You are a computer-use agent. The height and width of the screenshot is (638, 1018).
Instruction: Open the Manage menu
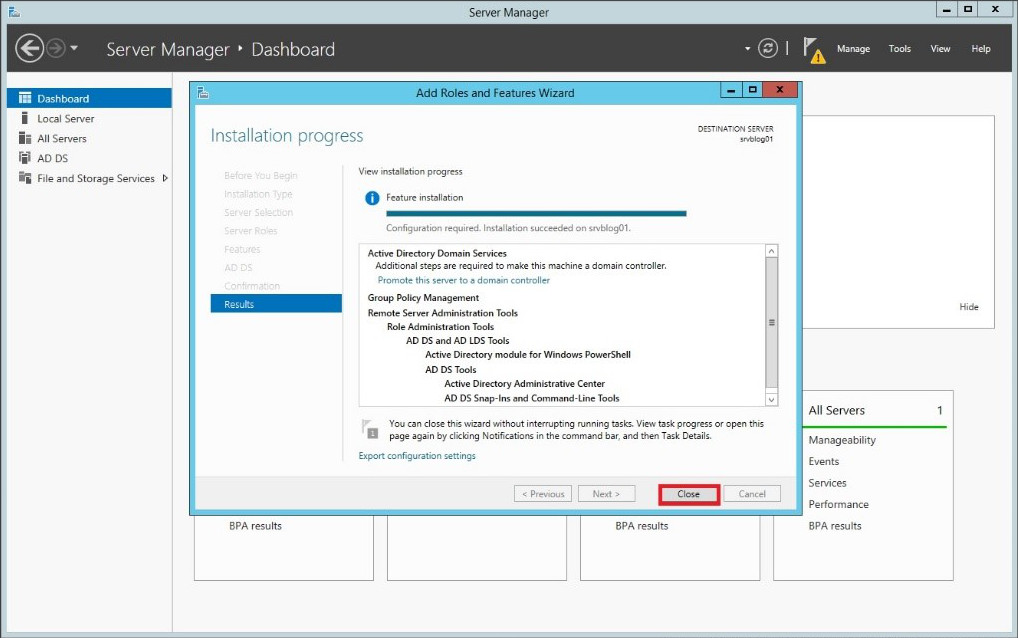click(853, 49)
